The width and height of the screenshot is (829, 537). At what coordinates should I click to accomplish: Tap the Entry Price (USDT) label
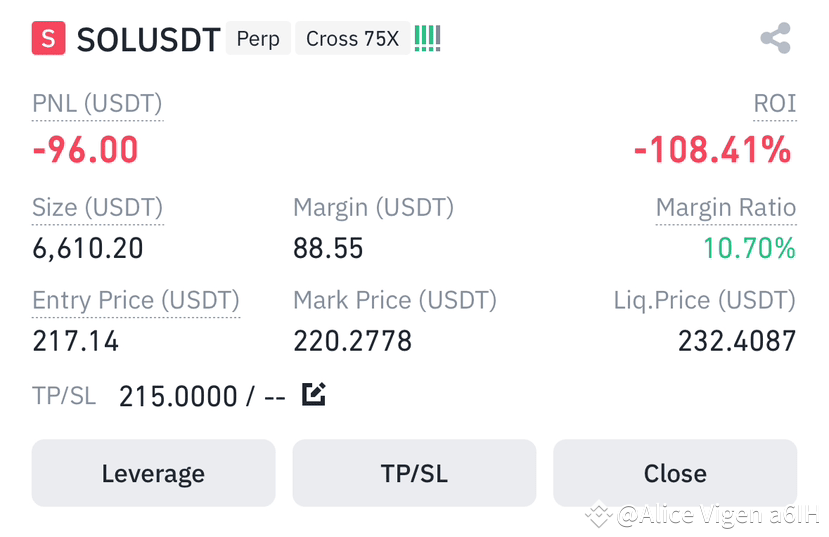click(136, 300)
